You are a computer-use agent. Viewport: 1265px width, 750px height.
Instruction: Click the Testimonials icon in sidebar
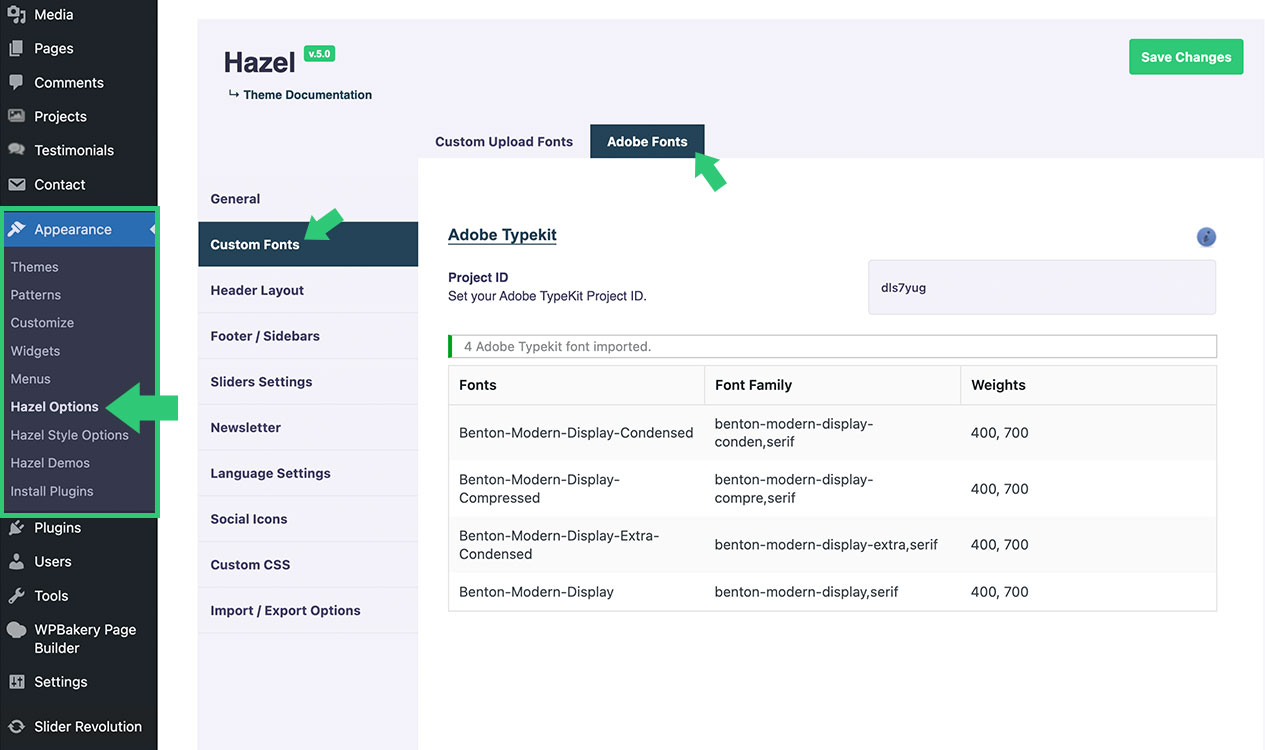tap(16, 150)
